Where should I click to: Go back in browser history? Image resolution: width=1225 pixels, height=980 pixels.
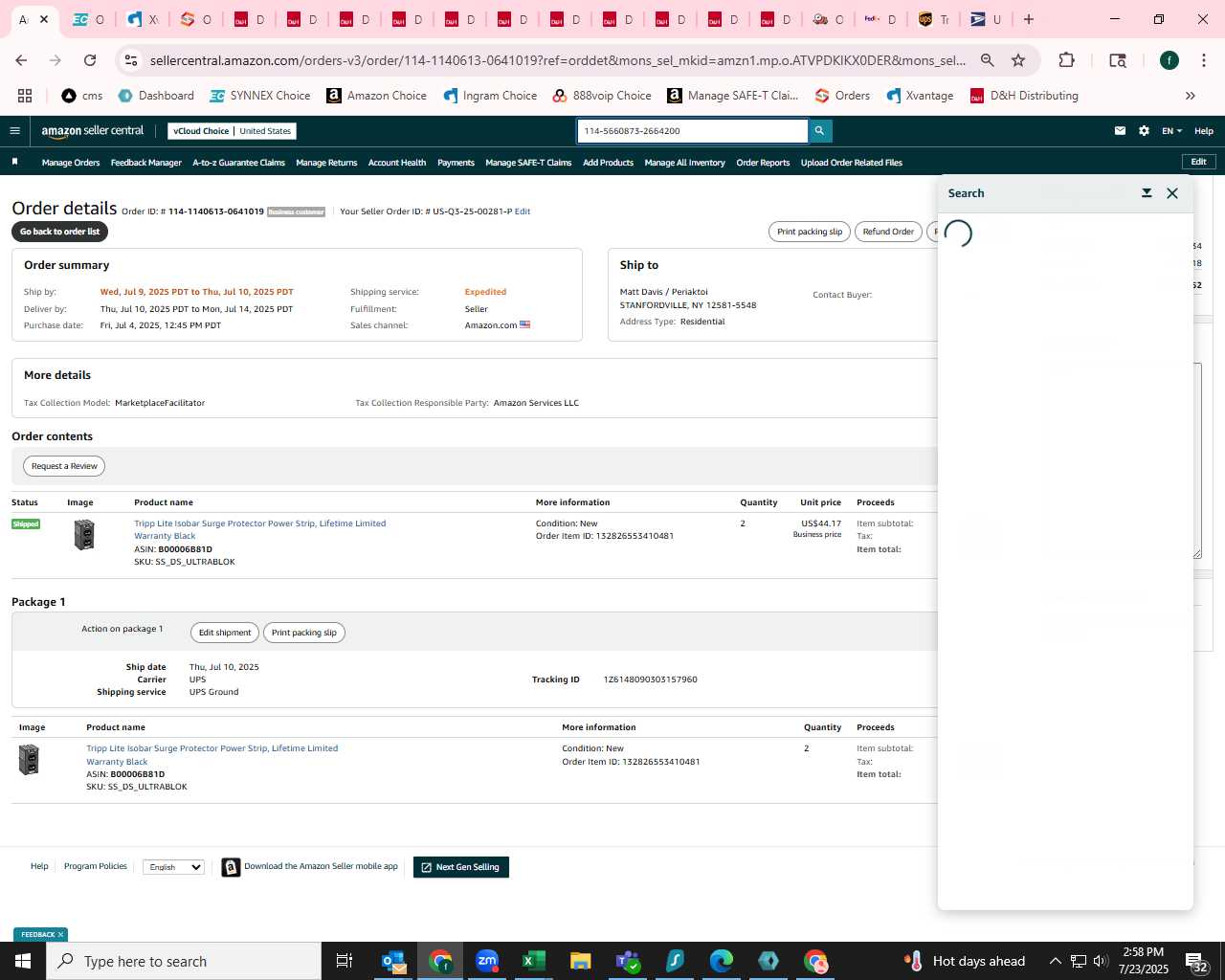tap(21, 60)
